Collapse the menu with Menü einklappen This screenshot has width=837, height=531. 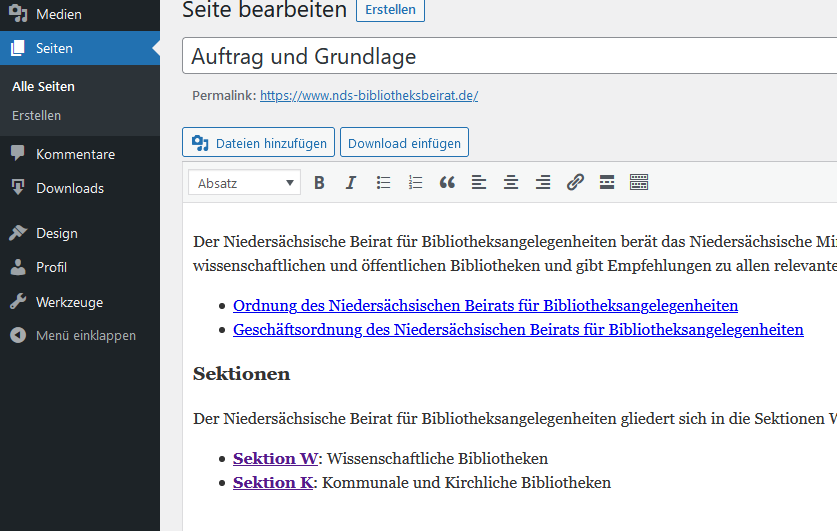pos(85,336)
